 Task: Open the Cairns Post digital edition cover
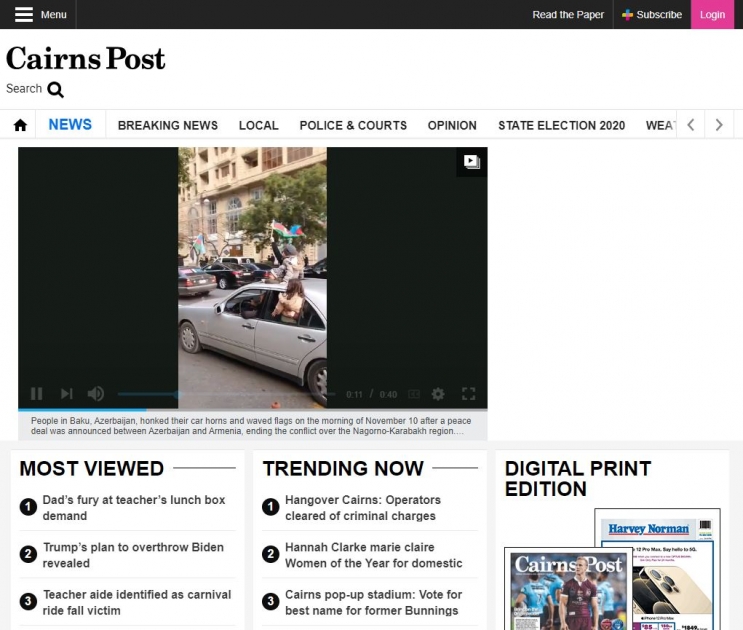569,590
